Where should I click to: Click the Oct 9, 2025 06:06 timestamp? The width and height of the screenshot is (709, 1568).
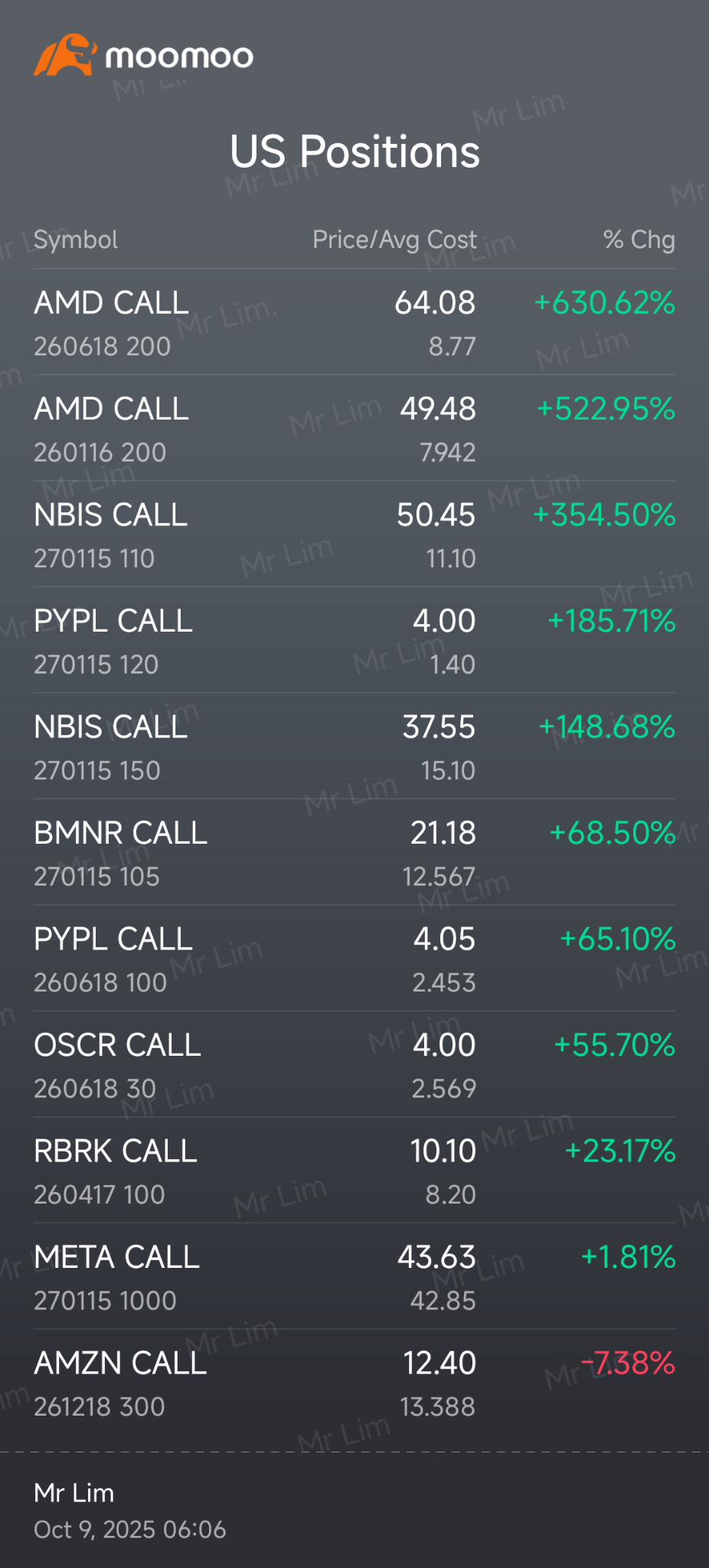(x=130, y=1529)
